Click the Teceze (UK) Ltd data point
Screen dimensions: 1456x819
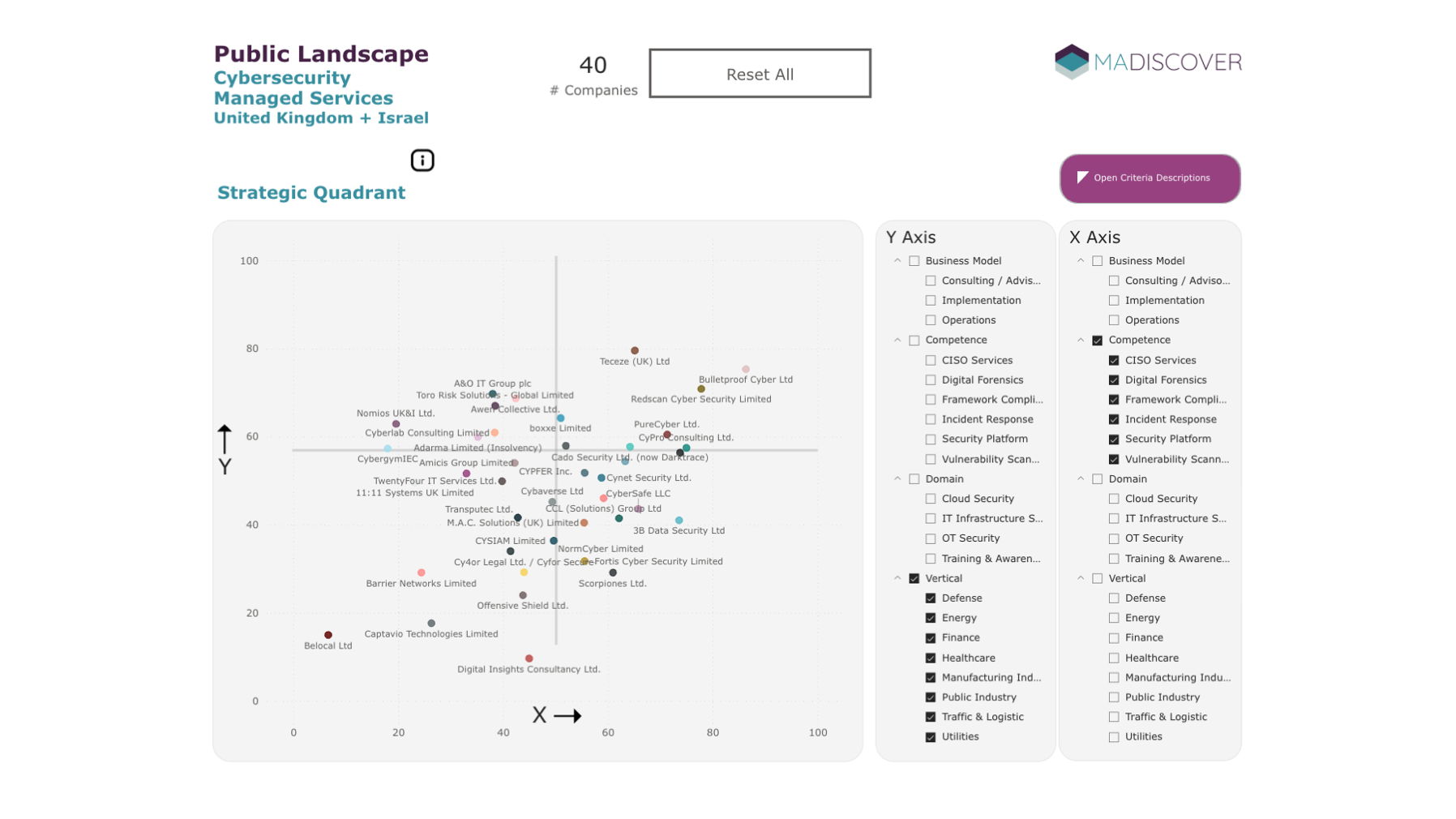pyautogui.click(x=635, y=351)
